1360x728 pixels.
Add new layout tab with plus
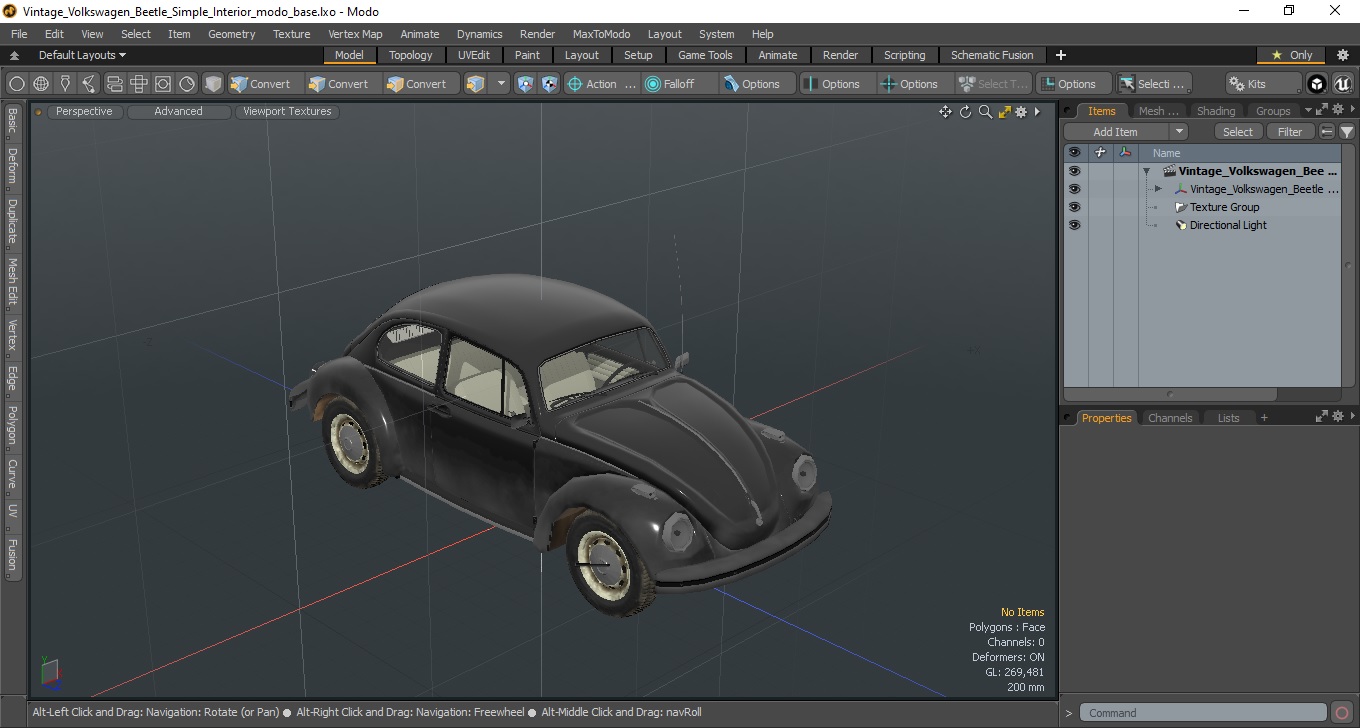(1061, 55)
